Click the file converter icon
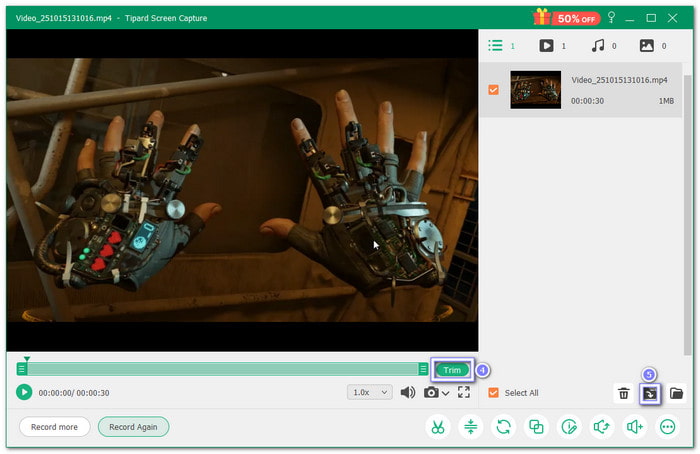The image size is (700, 454). tap(503, 427)
